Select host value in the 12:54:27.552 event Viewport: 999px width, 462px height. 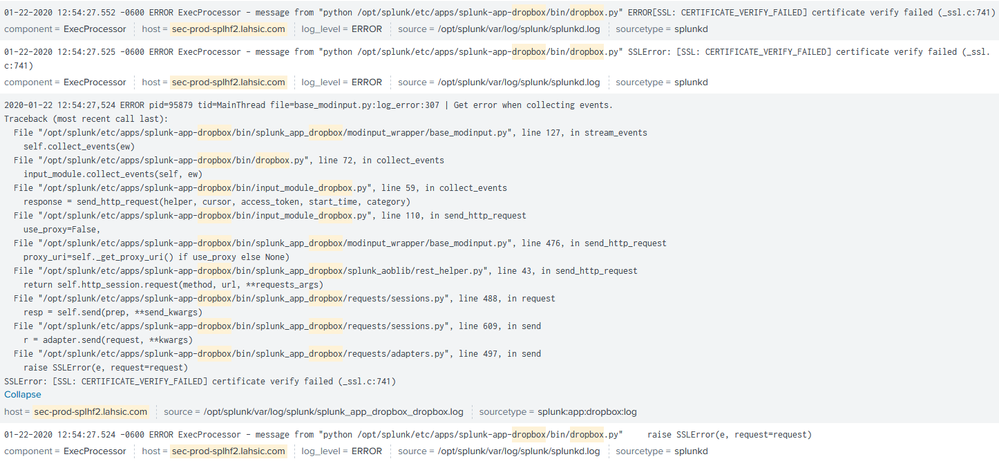point(228,29)
